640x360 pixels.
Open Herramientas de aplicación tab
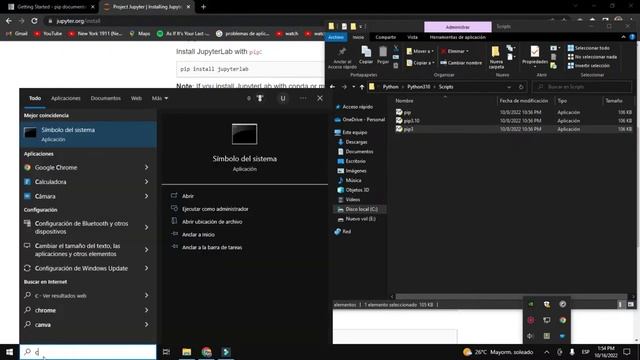pyautogui.click(x=457, y=37)
